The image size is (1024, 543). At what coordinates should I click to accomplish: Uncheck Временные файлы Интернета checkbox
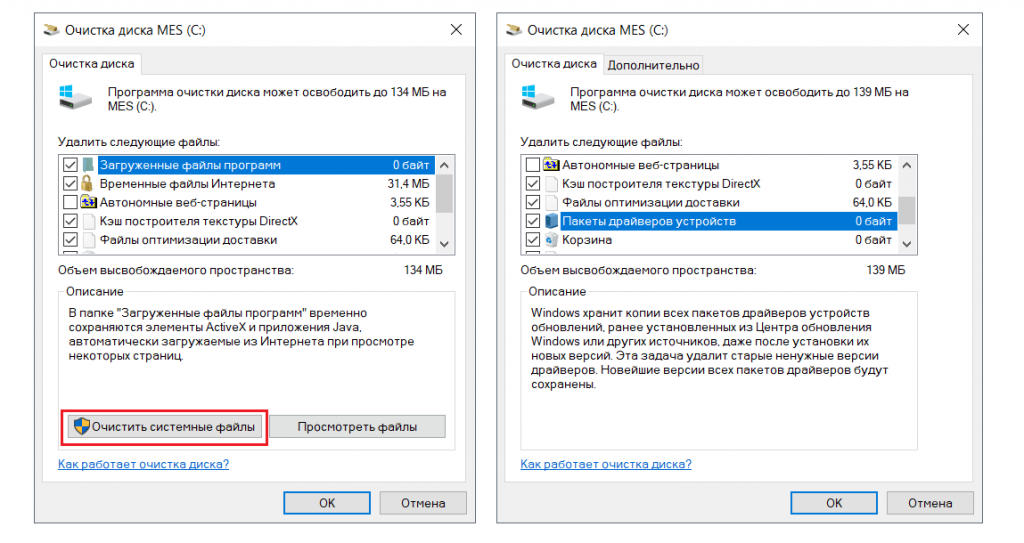(70, 184)
